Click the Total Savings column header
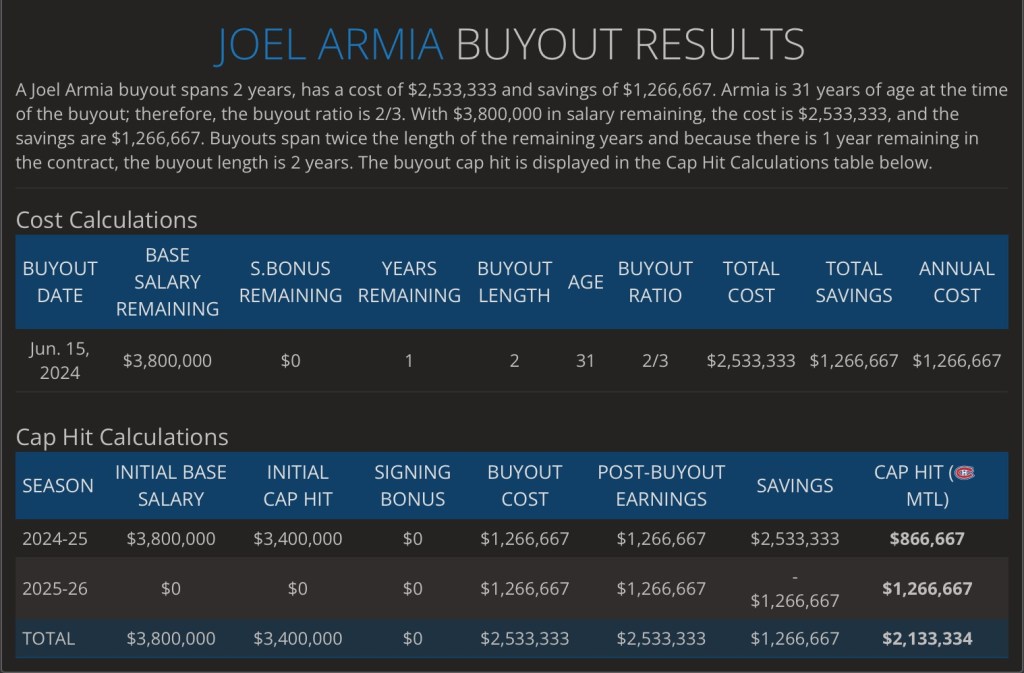Viewport: 1024px width, 673px height. pyautogui.click(x=853, y=282)
